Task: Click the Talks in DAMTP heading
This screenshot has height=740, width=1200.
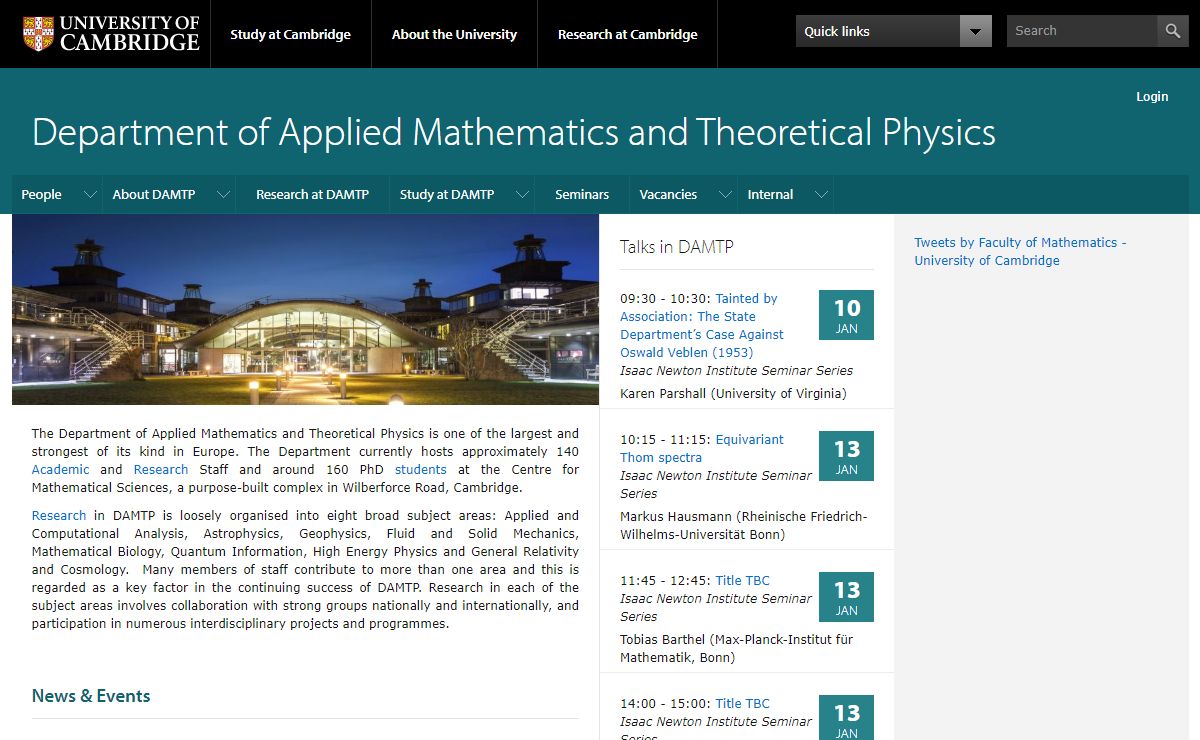Action: tap(677, 246)
